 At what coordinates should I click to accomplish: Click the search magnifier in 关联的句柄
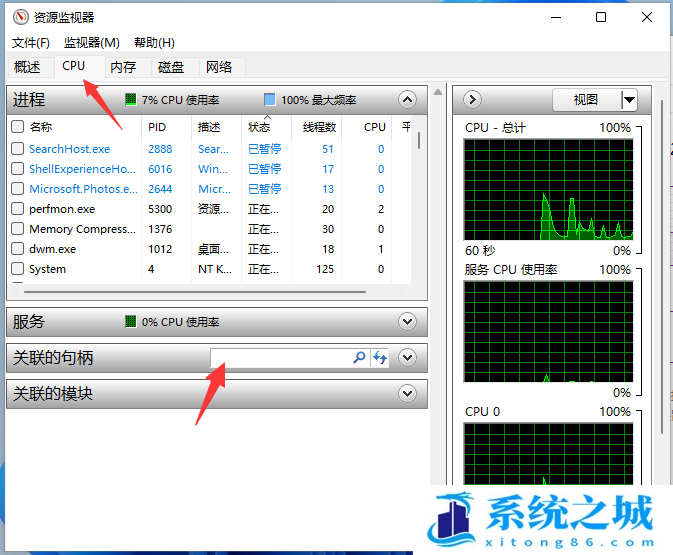coord(360,357)
